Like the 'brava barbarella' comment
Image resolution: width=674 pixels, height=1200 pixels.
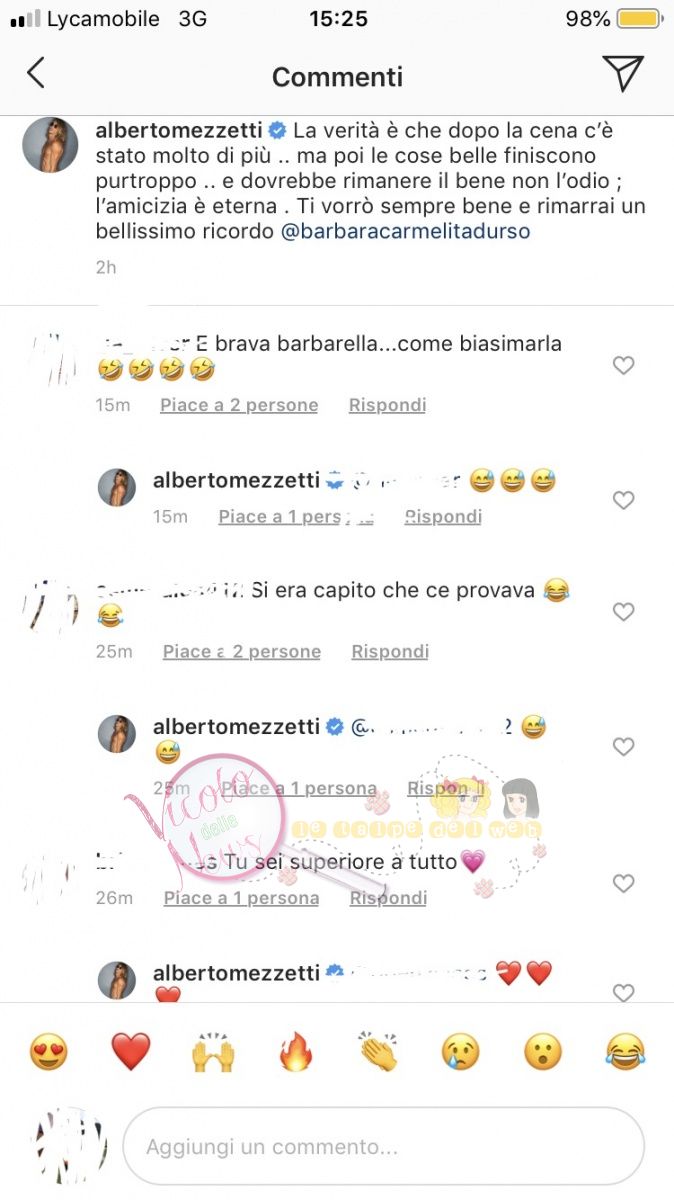[x=624, y=366]
